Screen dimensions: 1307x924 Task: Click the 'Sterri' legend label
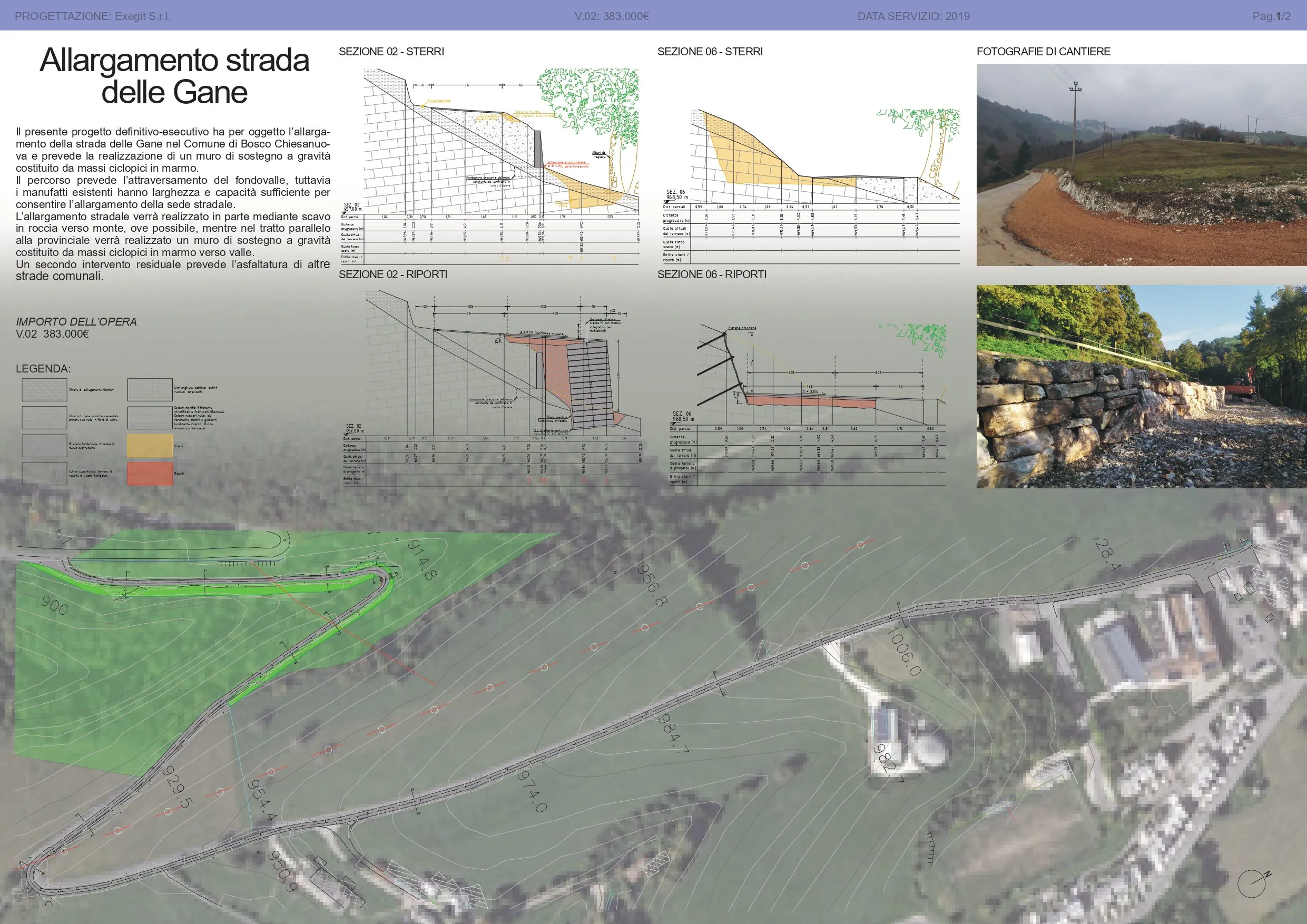tap(179, 446)
